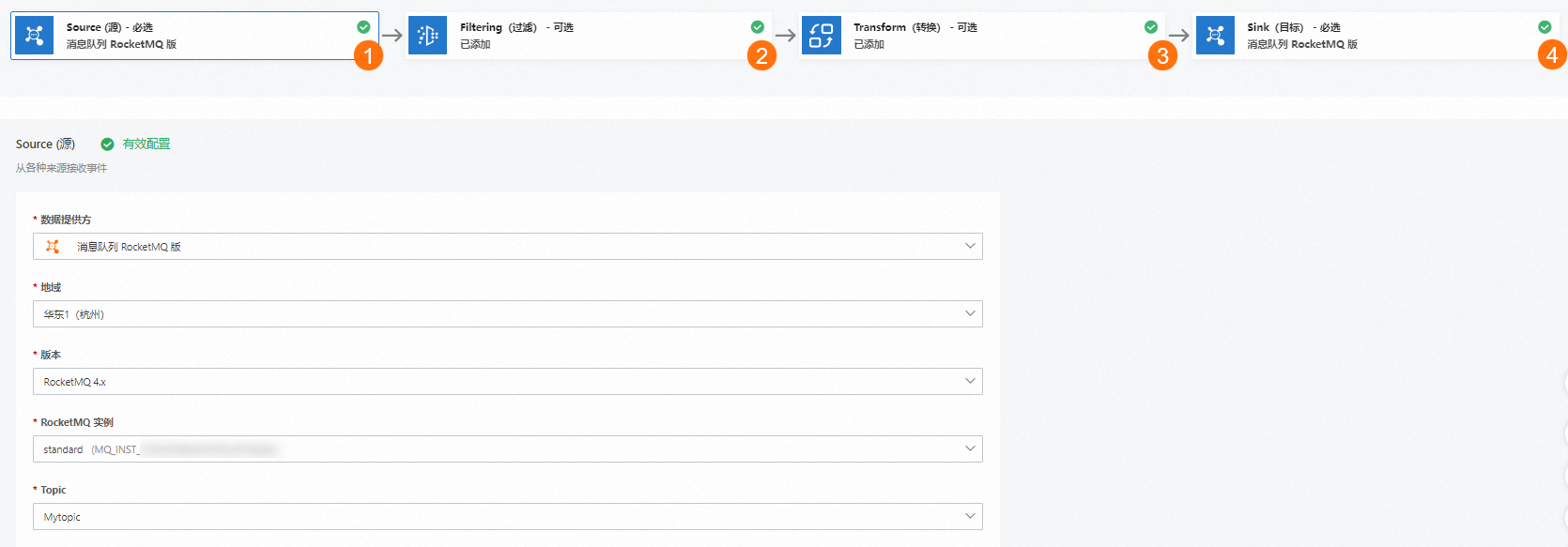1568x547 pixels.
Task: Click the Sink RocketMQ step icon
Action: tap(1215, 36)
